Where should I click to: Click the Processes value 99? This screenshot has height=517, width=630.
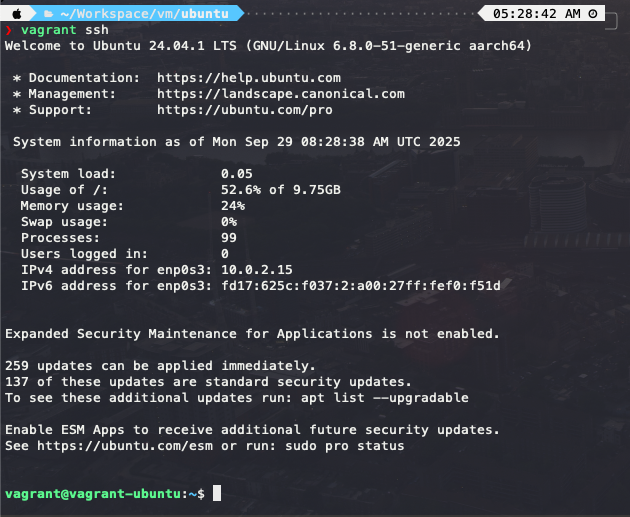pyautogui.click(x=229, y=238)
